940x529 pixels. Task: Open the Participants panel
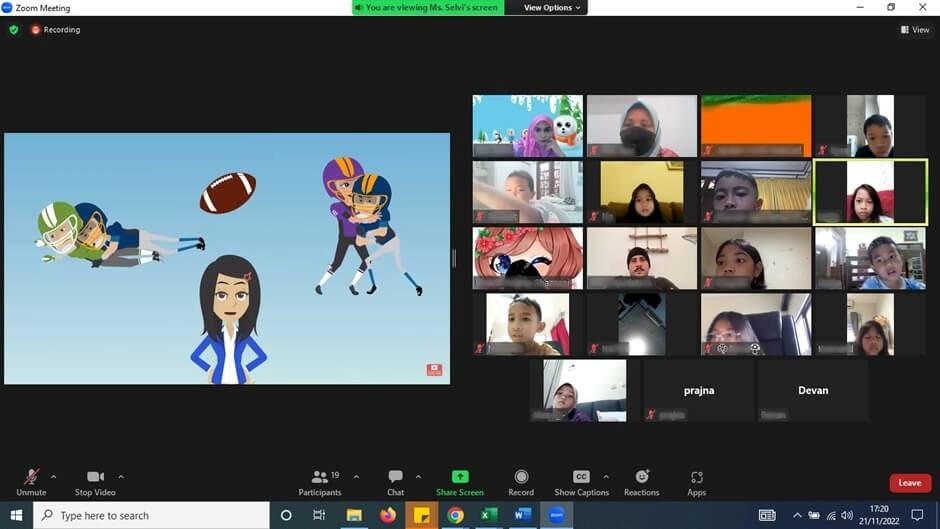tap(320, 481)
